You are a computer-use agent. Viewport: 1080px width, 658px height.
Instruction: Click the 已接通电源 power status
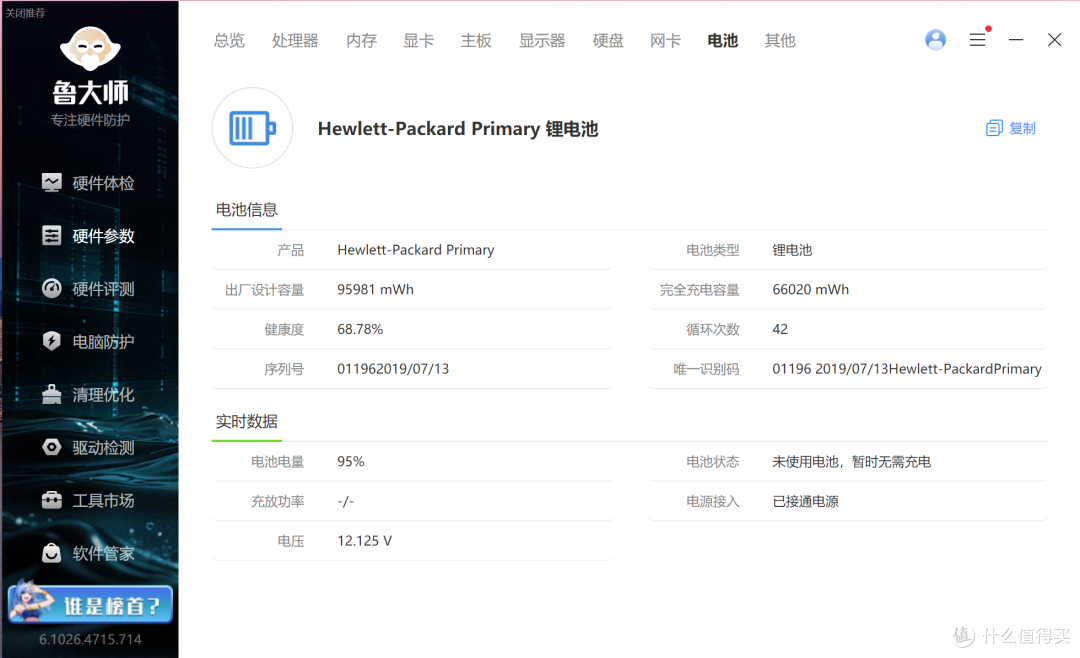805,502
